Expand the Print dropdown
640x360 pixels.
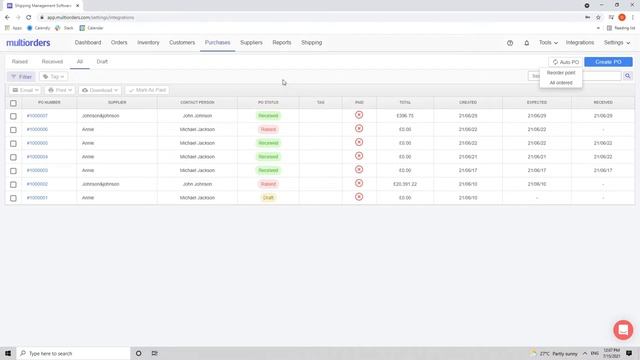click(x=60, y=90)
